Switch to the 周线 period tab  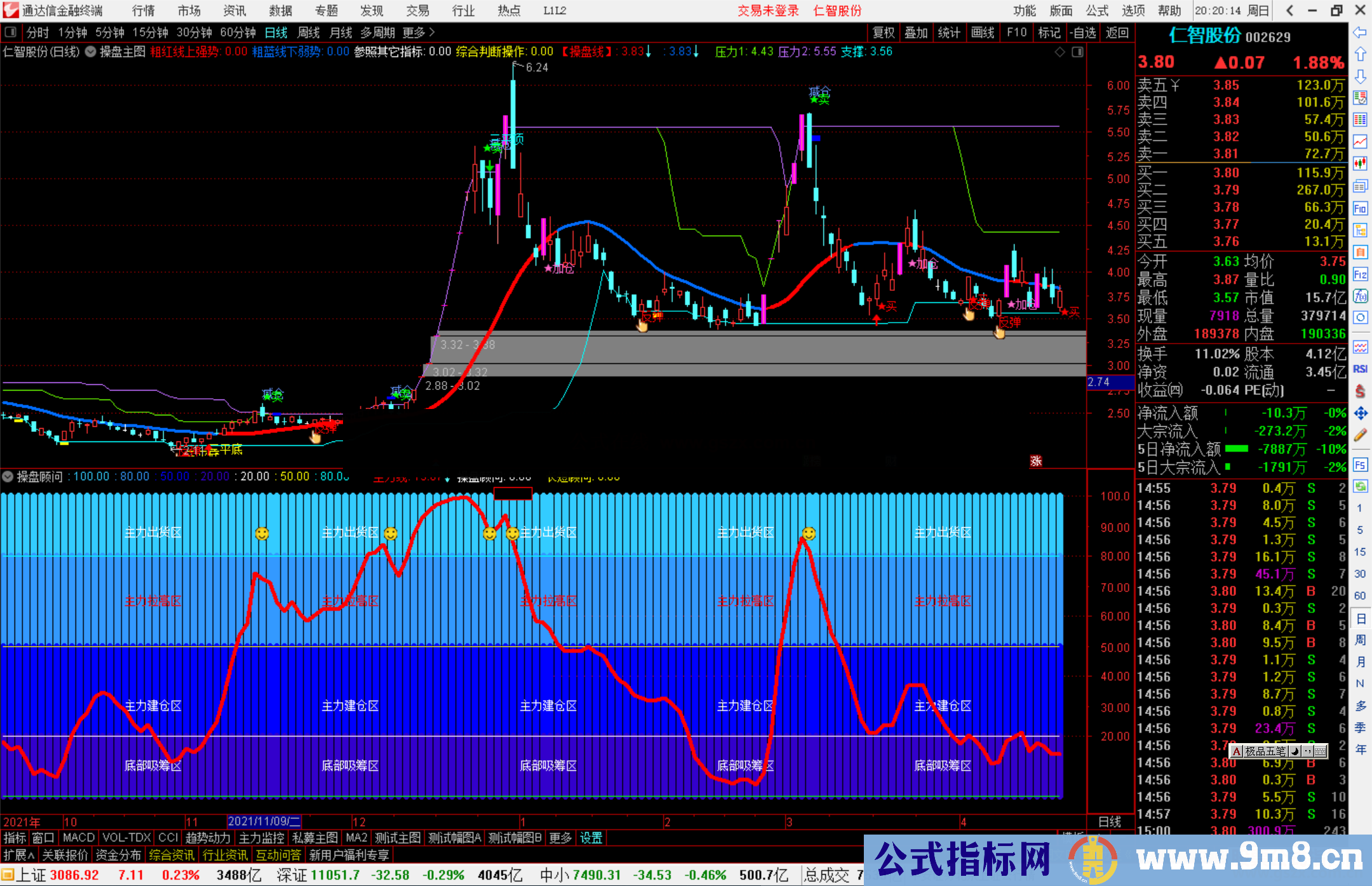tap(309, 32)
